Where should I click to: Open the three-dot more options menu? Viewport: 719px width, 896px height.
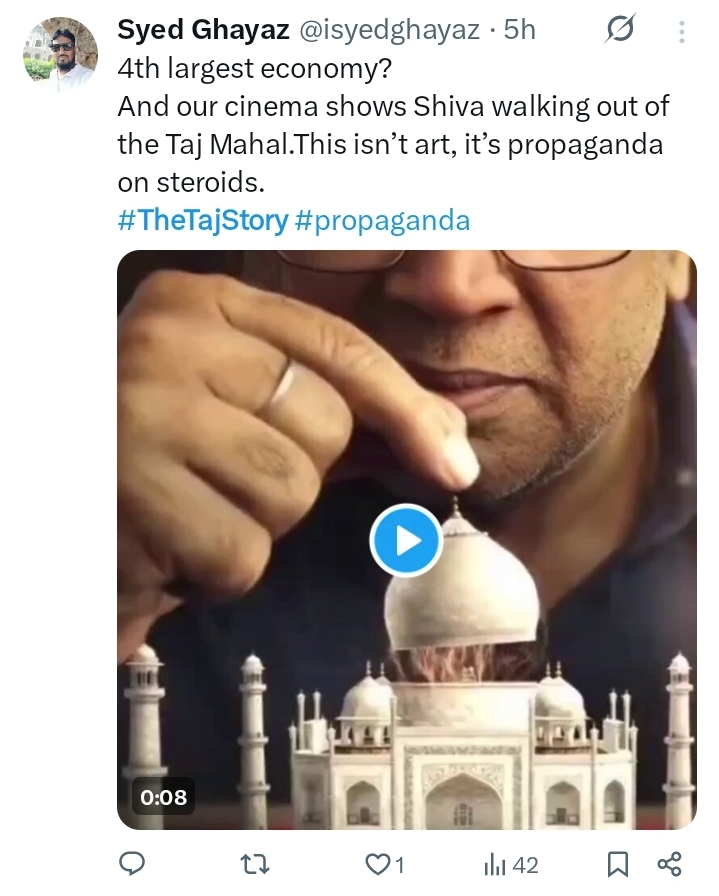coord(682,32)
